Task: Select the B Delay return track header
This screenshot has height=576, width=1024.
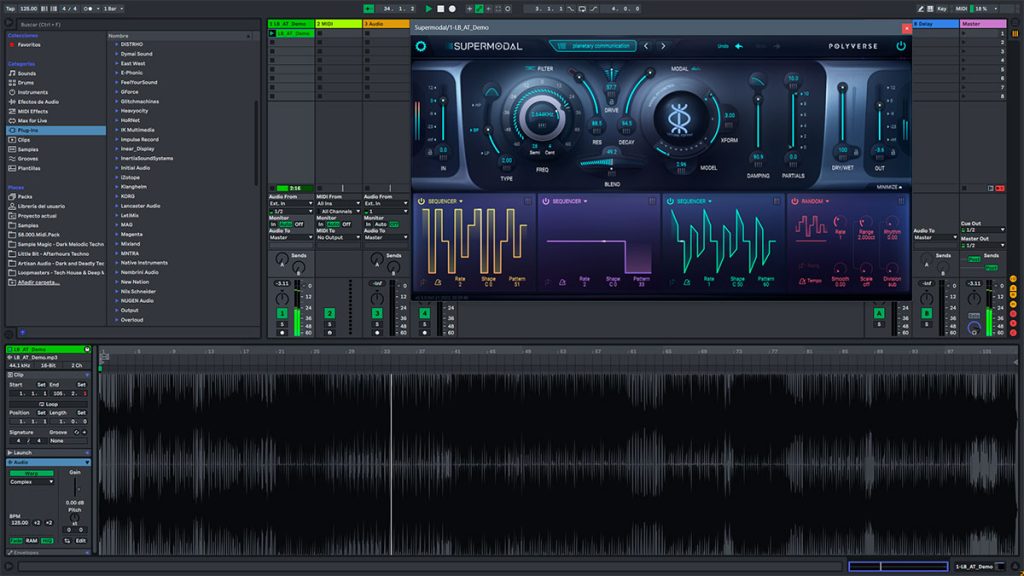Action: pyautogui.click(x=935, y=24)
